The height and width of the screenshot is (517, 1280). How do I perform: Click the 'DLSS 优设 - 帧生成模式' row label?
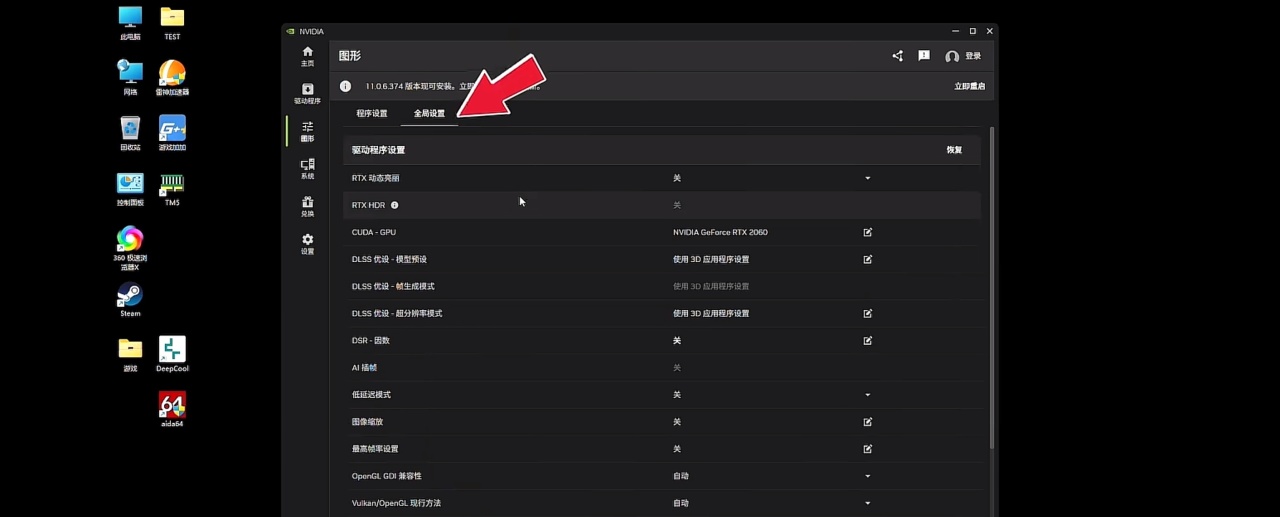[393, 286]
